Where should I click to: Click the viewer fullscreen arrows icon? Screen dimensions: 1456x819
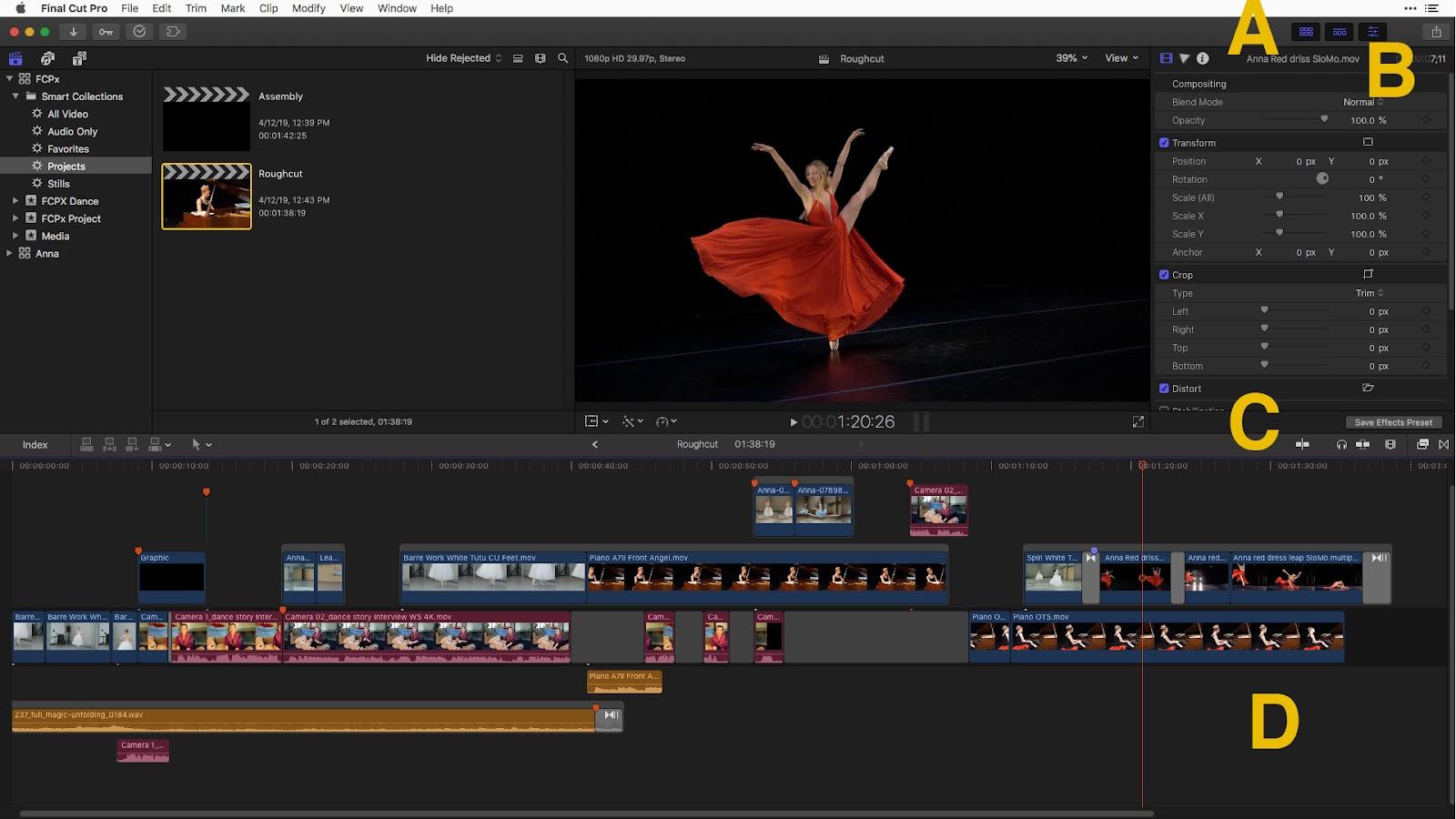[1137, 421]
